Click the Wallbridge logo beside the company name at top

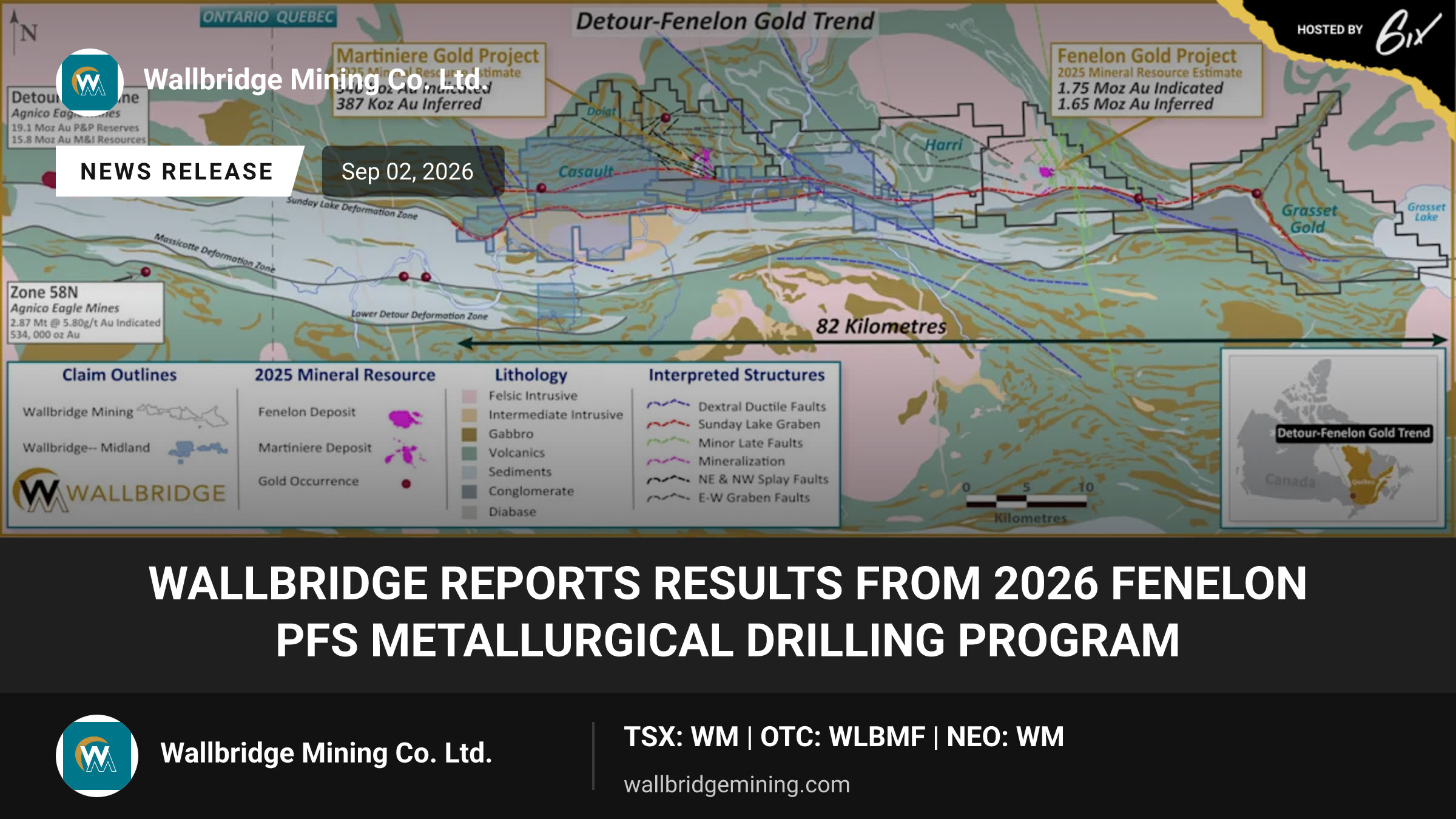tap(90, 82)
